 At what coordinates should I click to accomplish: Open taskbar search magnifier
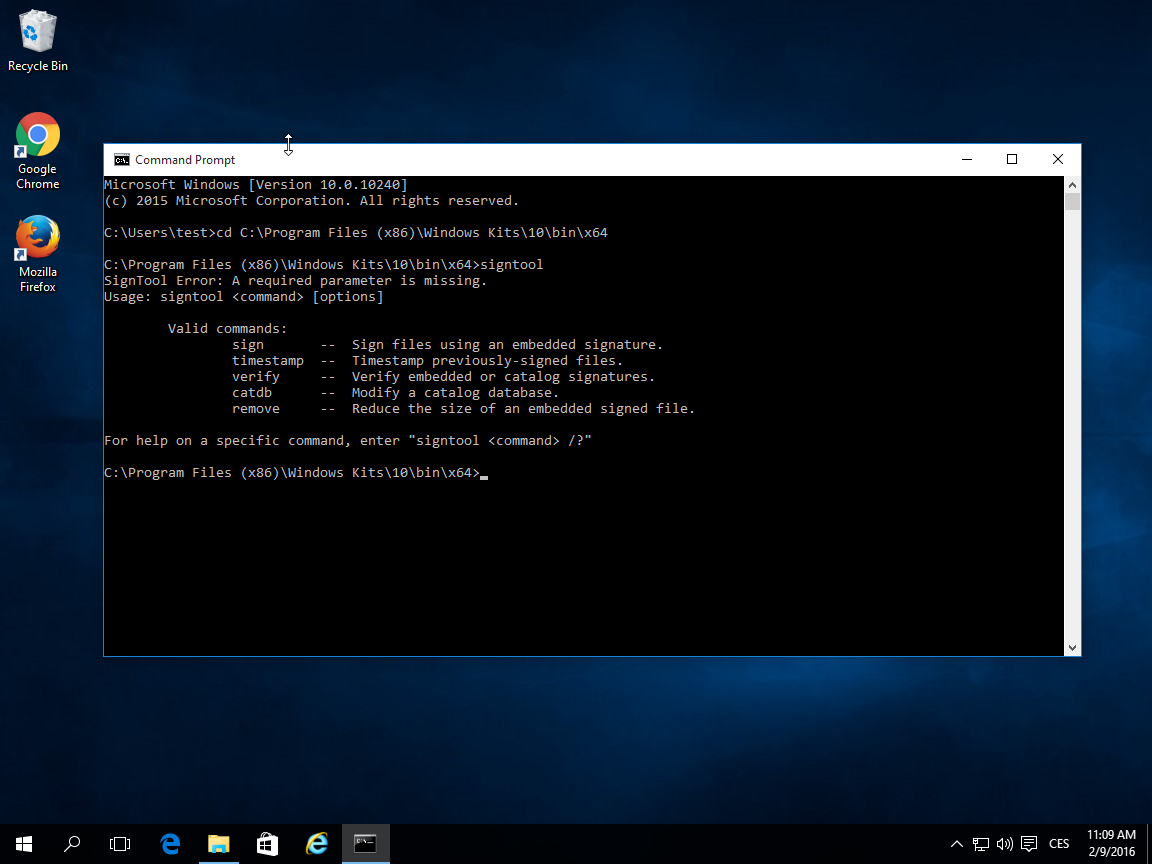[x=72, y=844]
